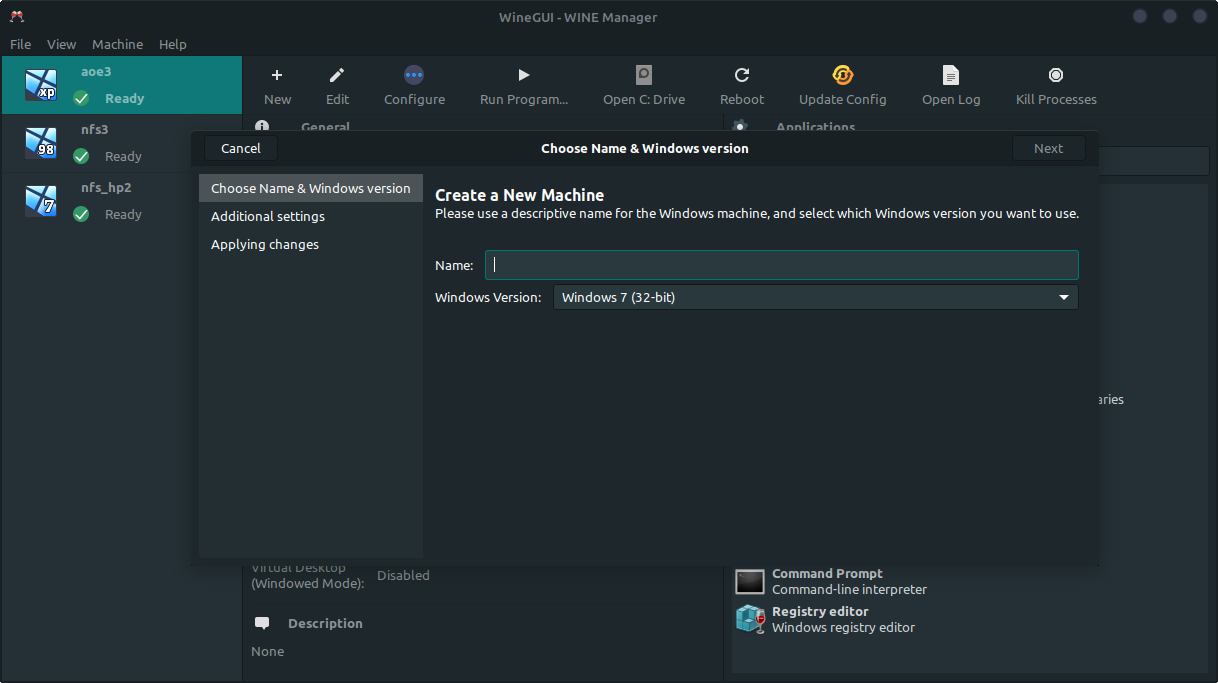Click into the Name text field
Viewport: 1218px width, 683px height.
(x=781, y=265)
